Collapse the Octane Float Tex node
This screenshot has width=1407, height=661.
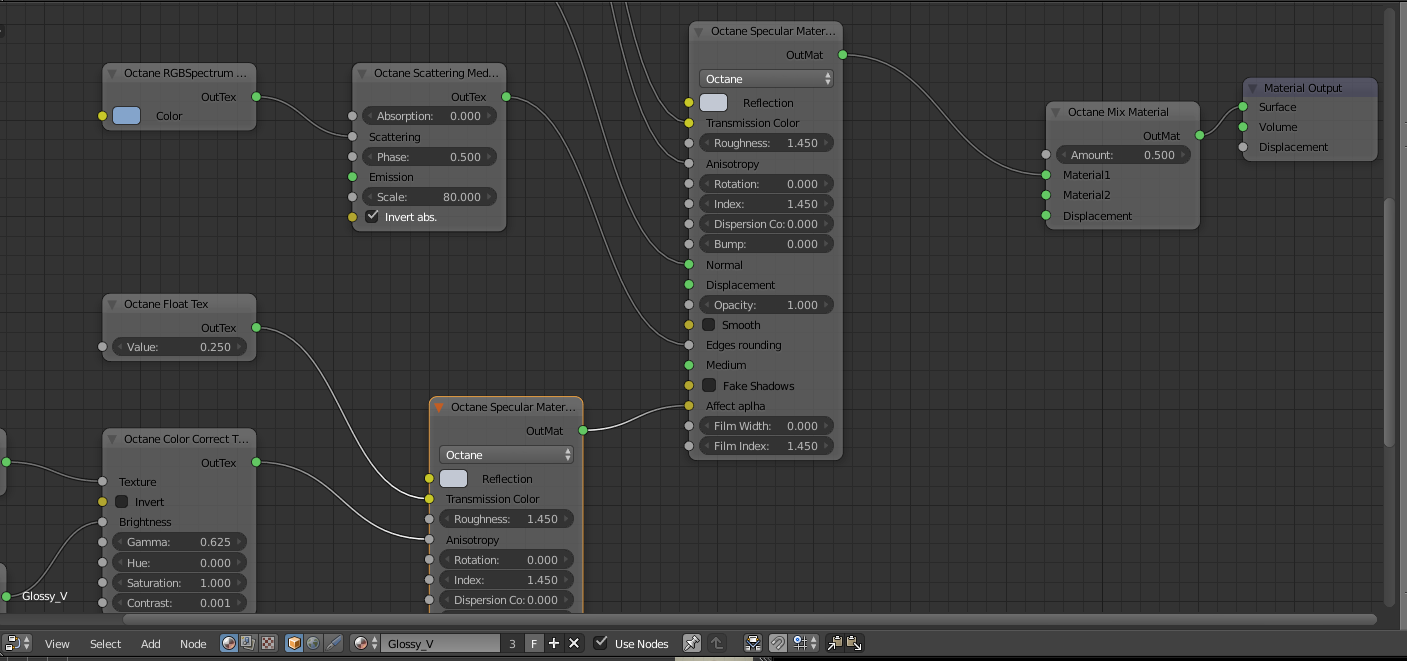point(113,304)
